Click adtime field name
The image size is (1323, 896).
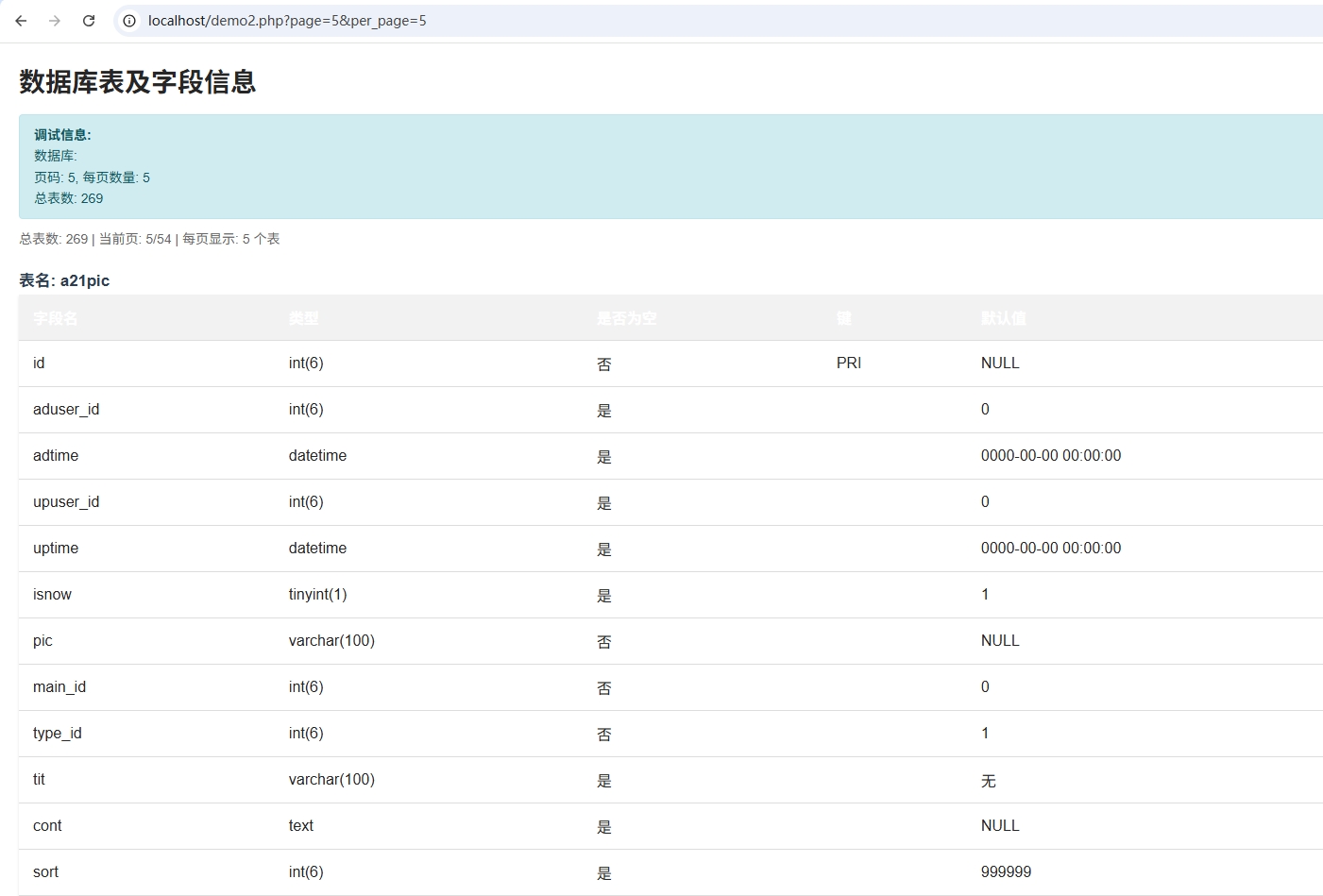(x=56, y=456)
